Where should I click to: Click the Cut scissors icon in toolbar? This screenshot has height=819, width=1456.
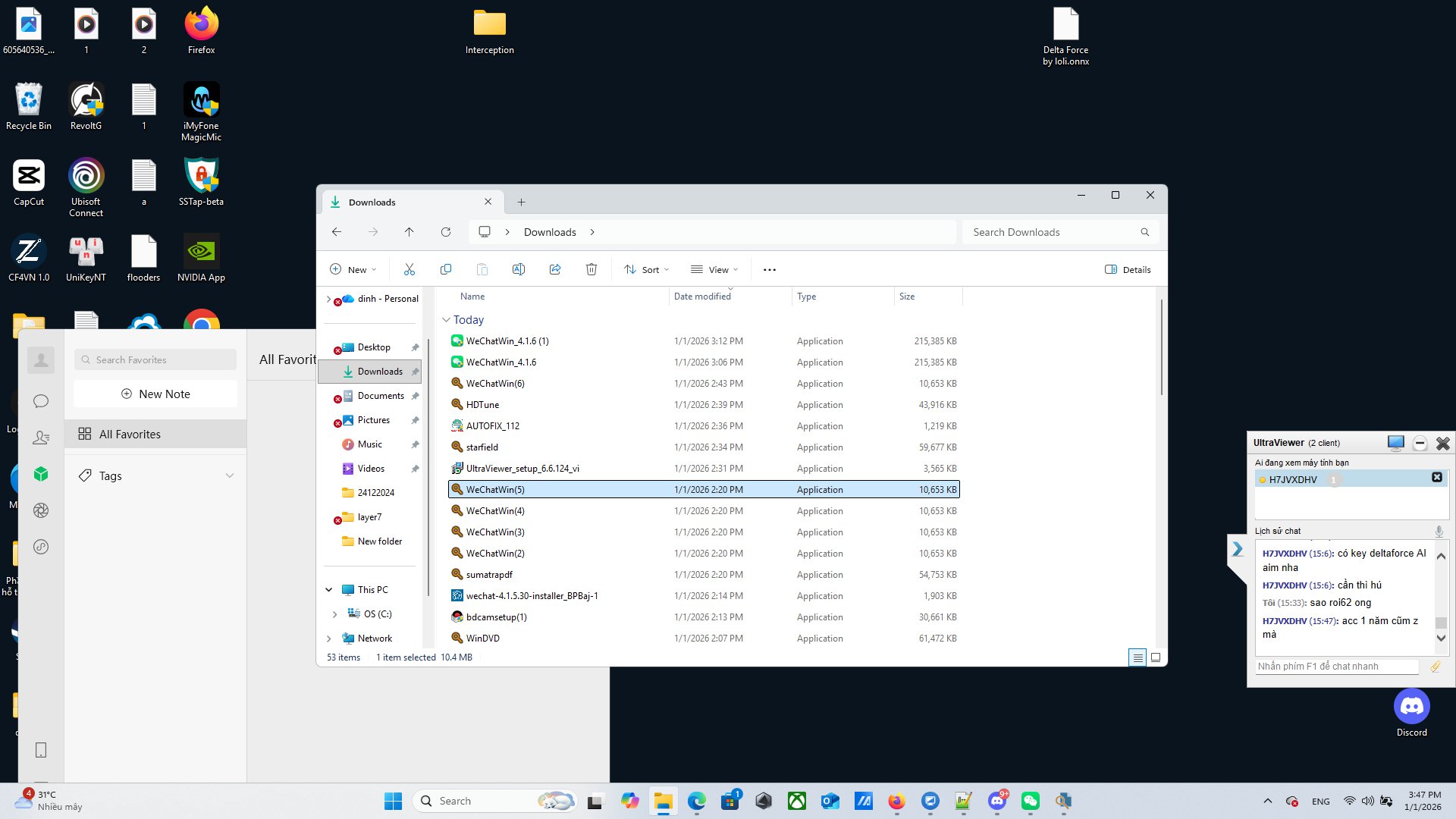point(409,269)
